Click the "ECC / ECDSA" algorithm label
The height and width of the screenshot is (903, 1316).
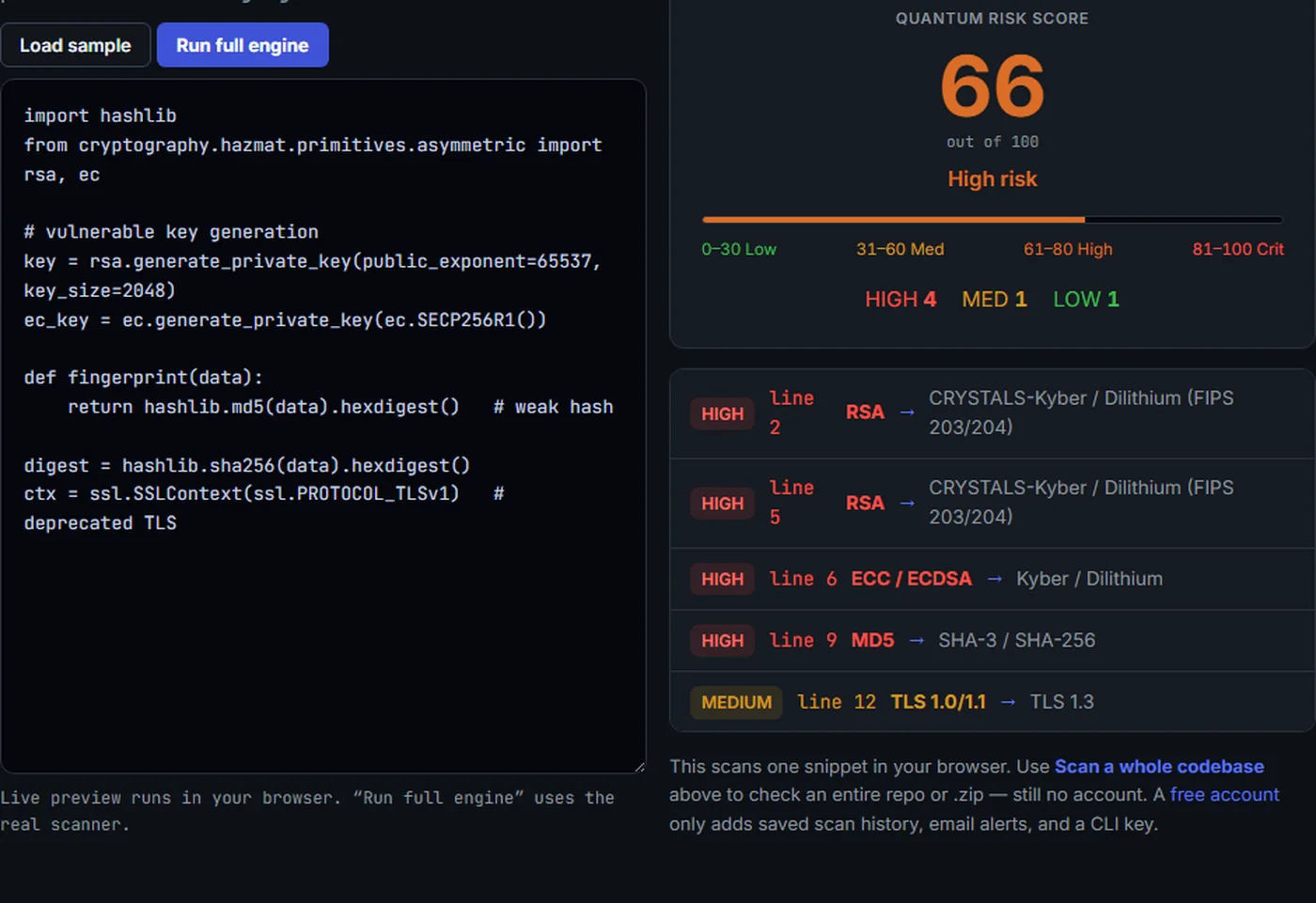pyautogui.click(x=911, y=579)
